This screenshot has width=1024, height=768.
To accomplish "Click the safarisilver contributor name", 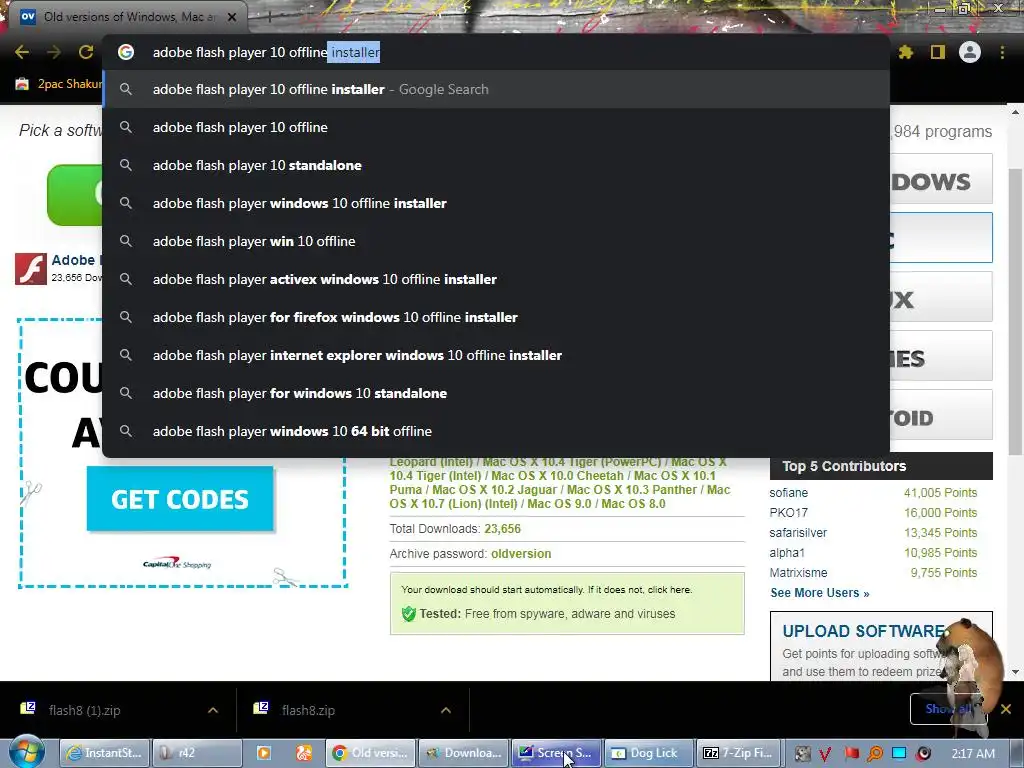I will tap(798, 532).
